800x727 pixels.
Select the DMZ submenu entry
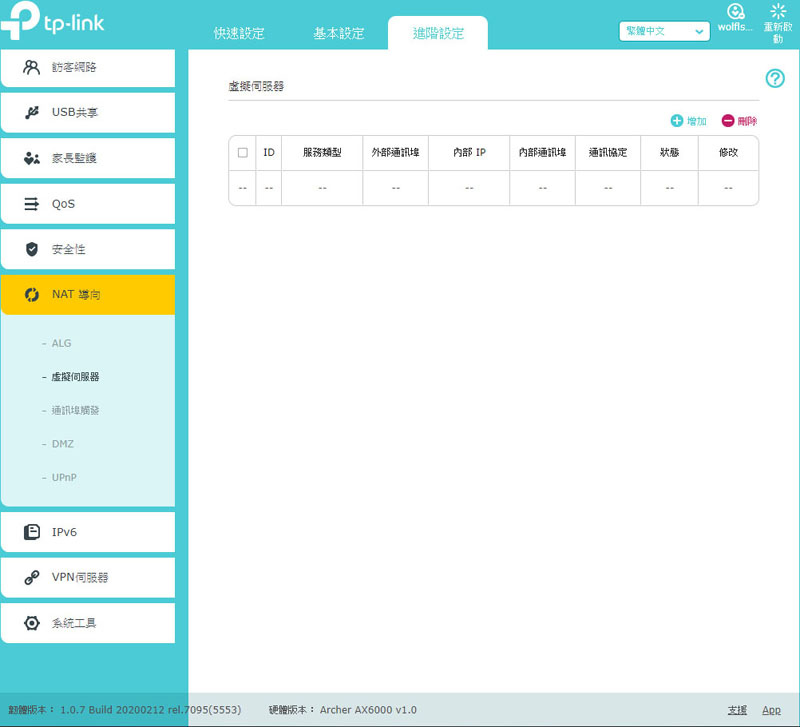pyautogui.click(x=63, y=444)
